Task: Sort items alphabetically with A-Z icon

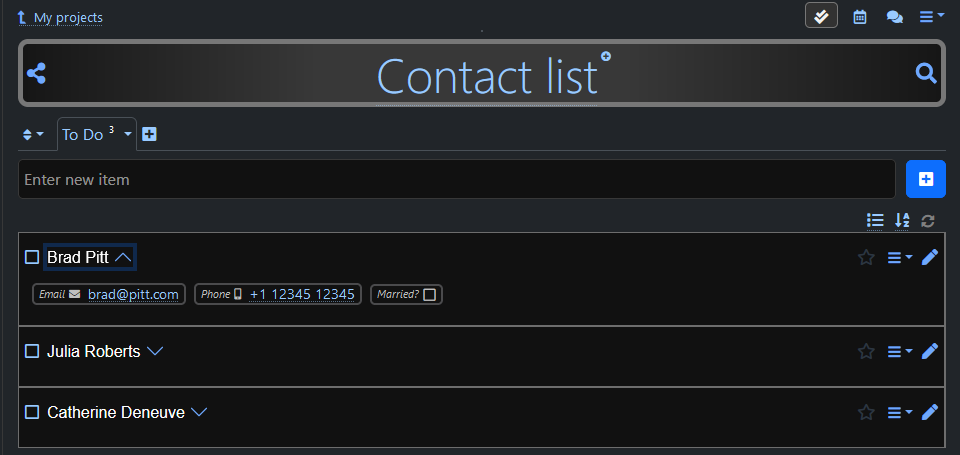Action: coord(902,220)
